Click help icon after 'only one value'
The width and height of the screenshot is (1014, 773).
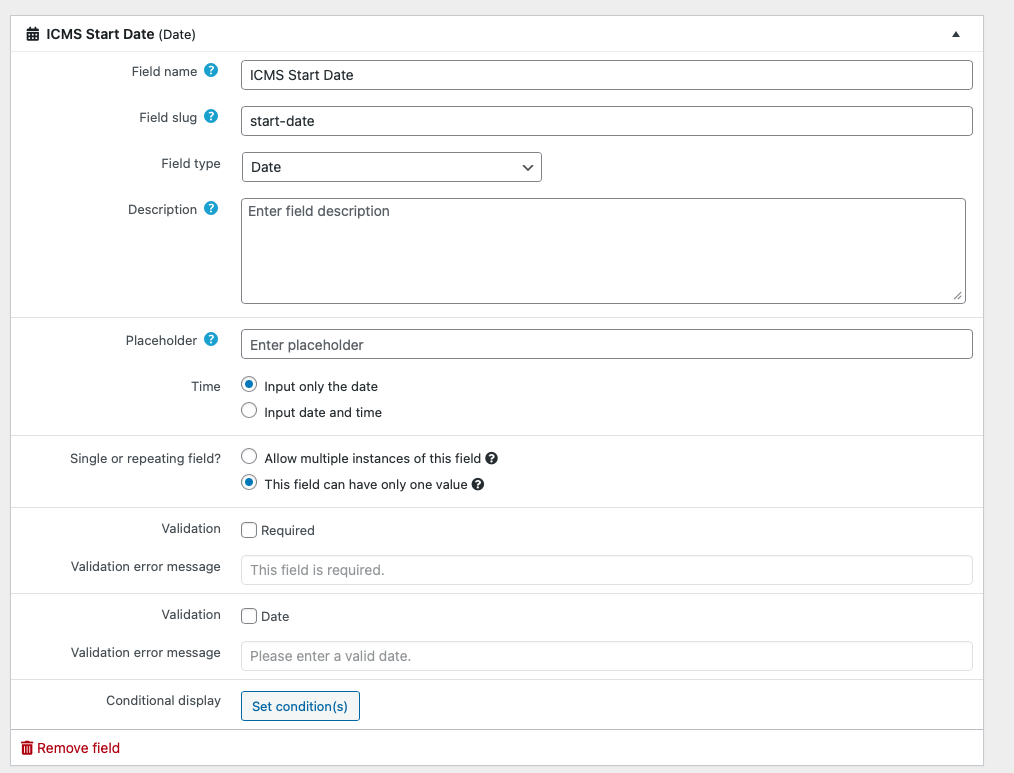tap(478, 485)
